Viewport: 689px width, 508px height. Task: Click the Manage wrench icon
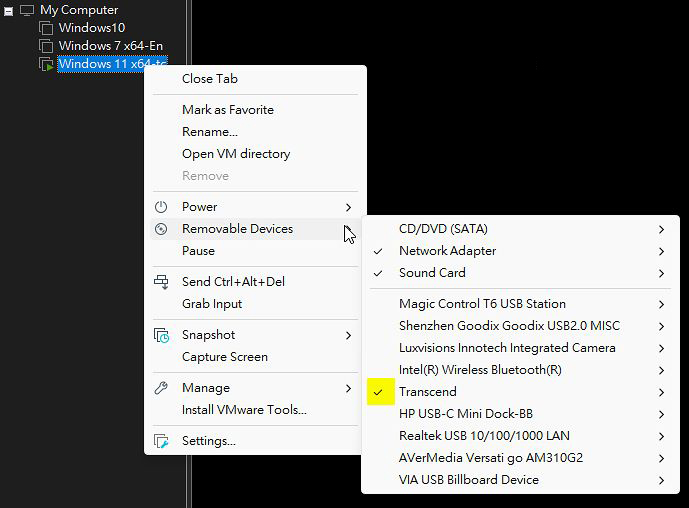point(161,388)
